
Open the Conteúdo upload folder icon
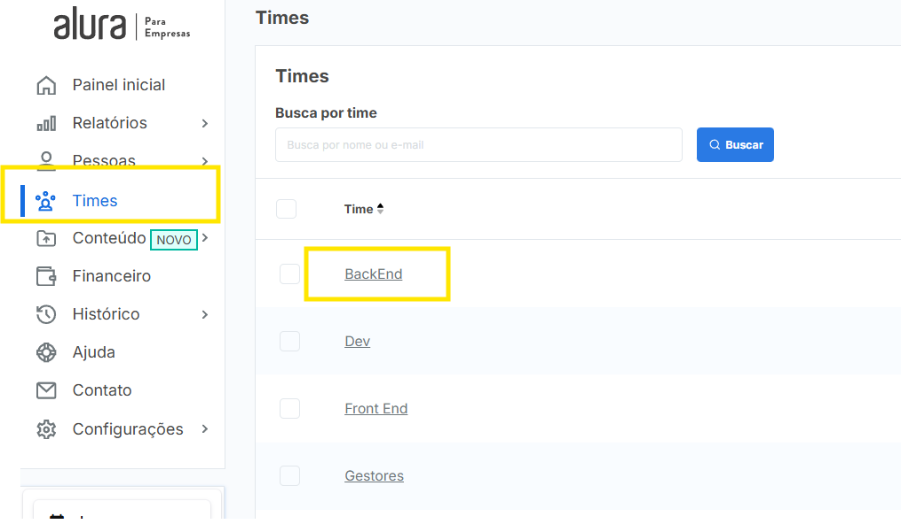coord(46,238)
